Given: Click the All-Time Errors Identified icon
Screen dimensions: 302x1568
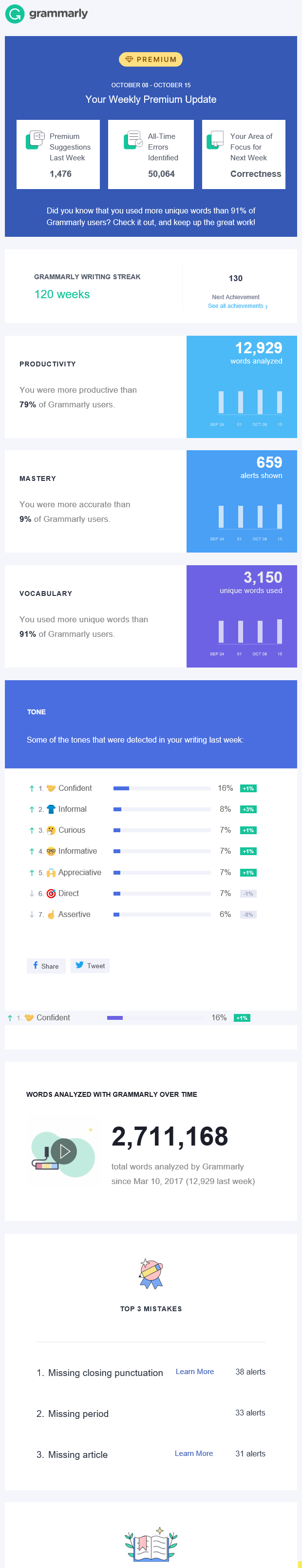Looking at the screenshot, I should point(132,140).
